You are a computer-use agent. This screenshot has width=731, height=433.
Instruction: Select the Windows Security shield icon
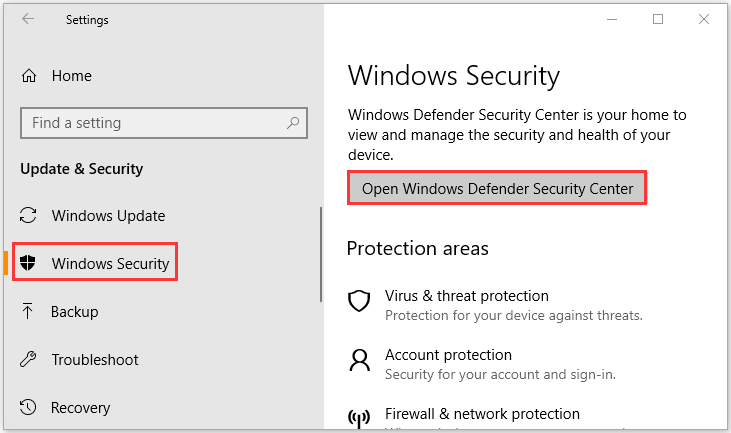point(28,263)
